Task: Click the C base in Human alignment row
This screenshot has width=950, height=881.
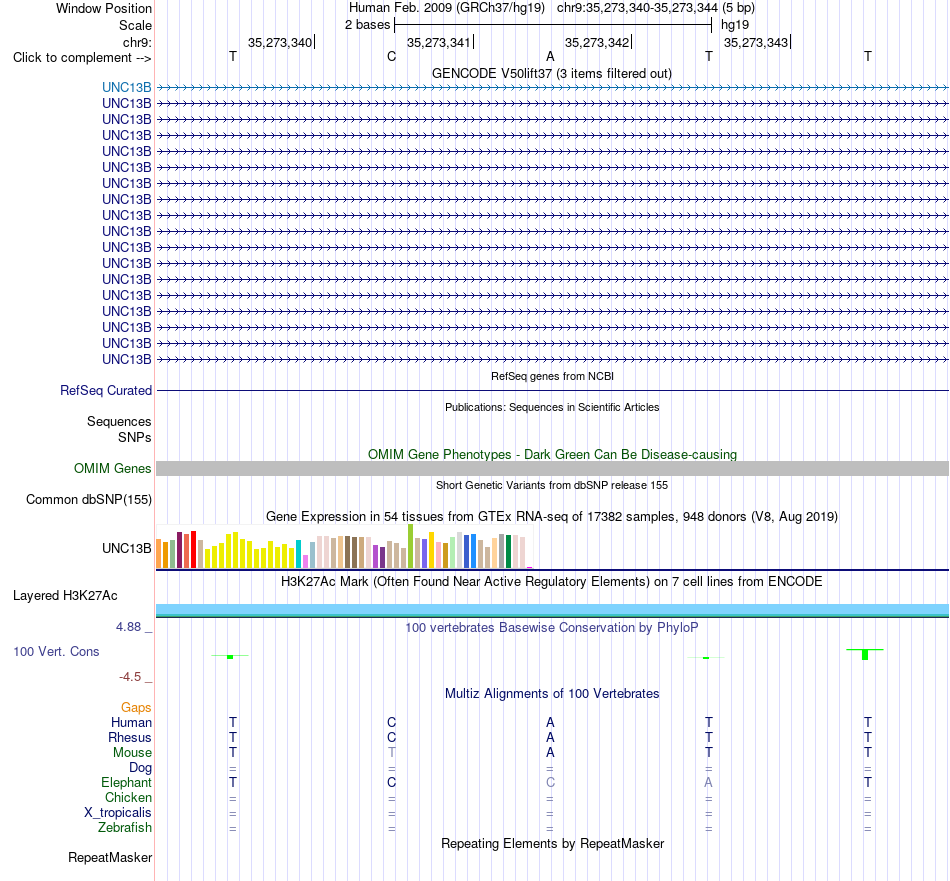Action: [x=391, y=722]
